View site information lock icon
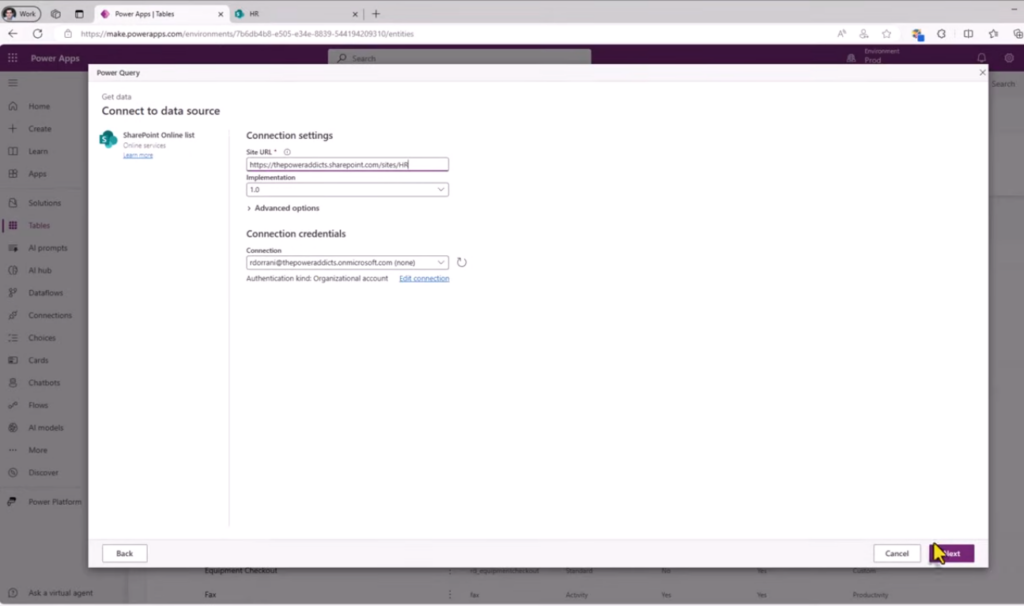This screenshot has width=1024, height=606. coord(68,34)
